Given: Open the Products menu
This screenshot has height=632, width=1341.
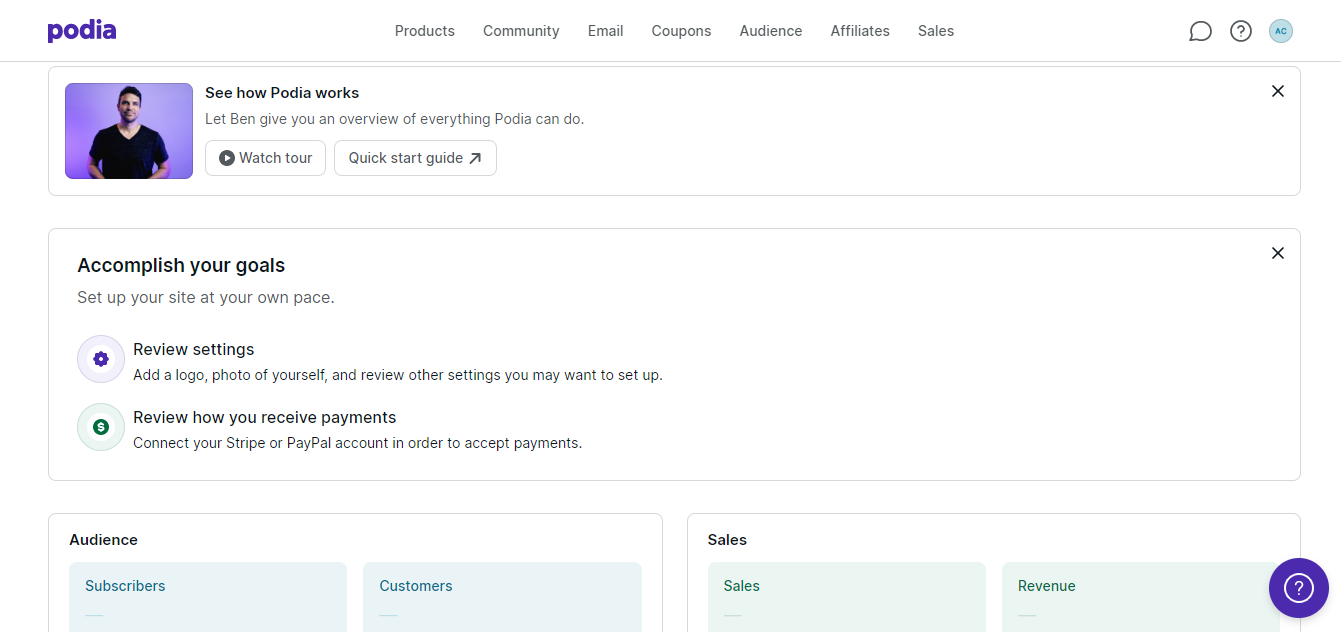Looking at the screenshot, I should (425, 31).
